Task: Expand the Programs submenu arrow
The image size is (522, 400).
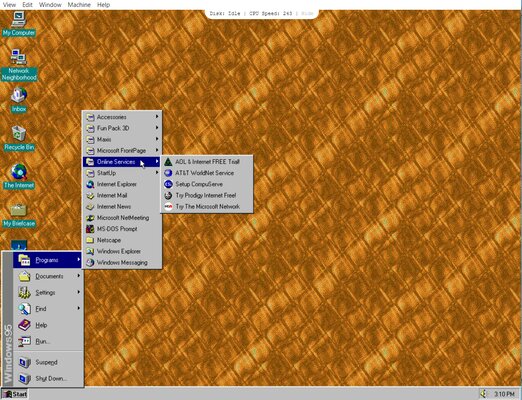Action: coord(79,259)
